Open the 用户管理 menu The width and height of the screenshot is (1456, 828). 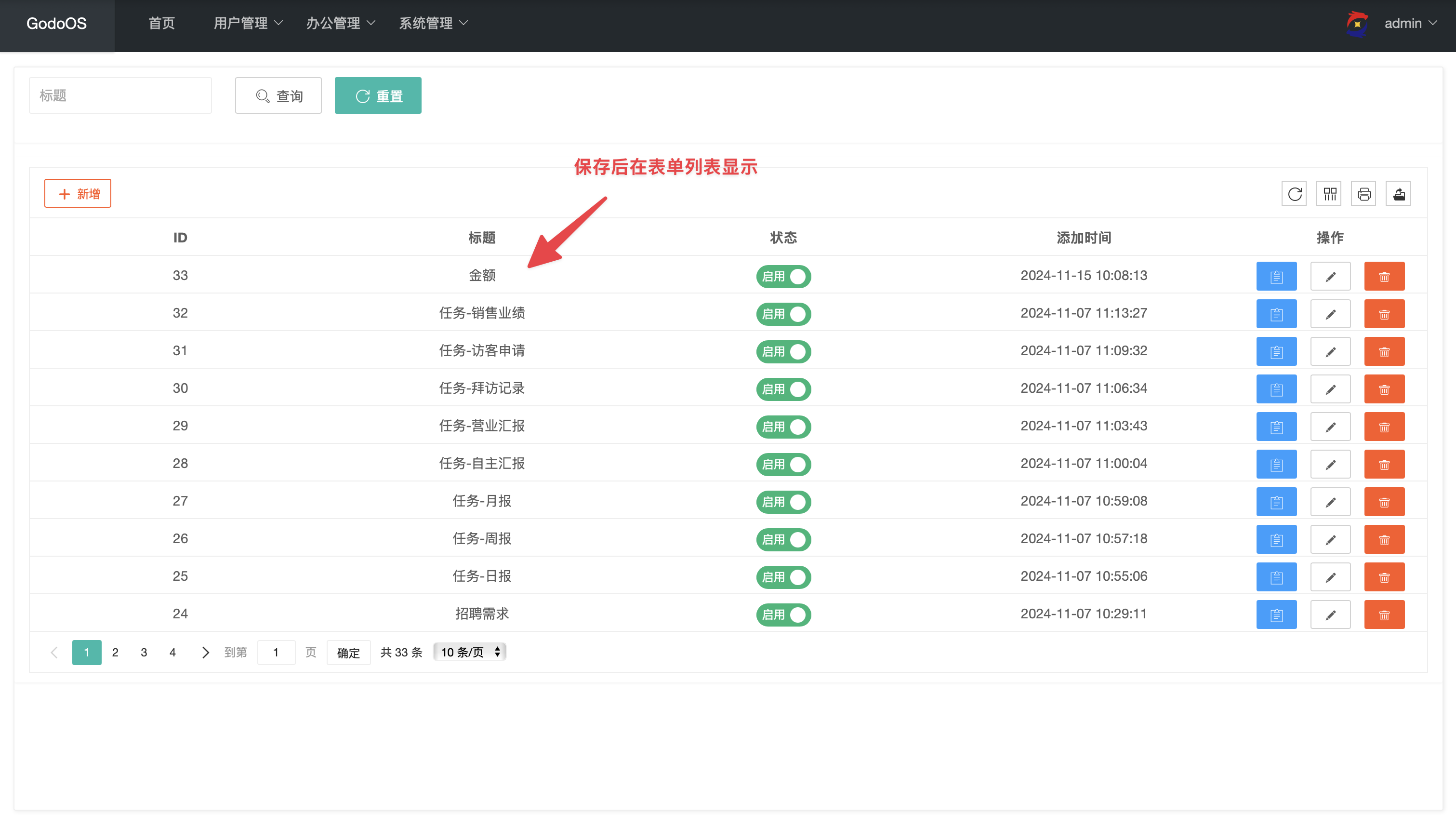point(247,23)
